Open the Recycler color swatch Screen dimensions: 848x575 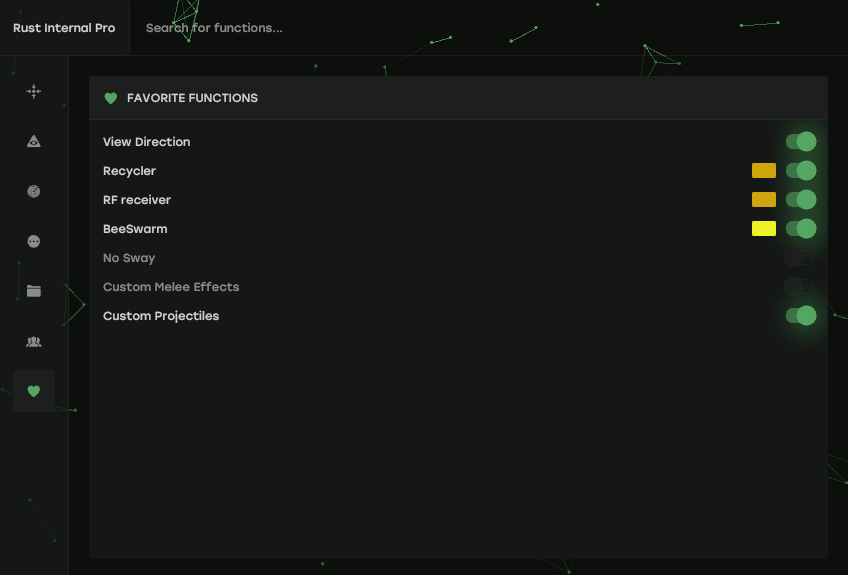[764, 170]
